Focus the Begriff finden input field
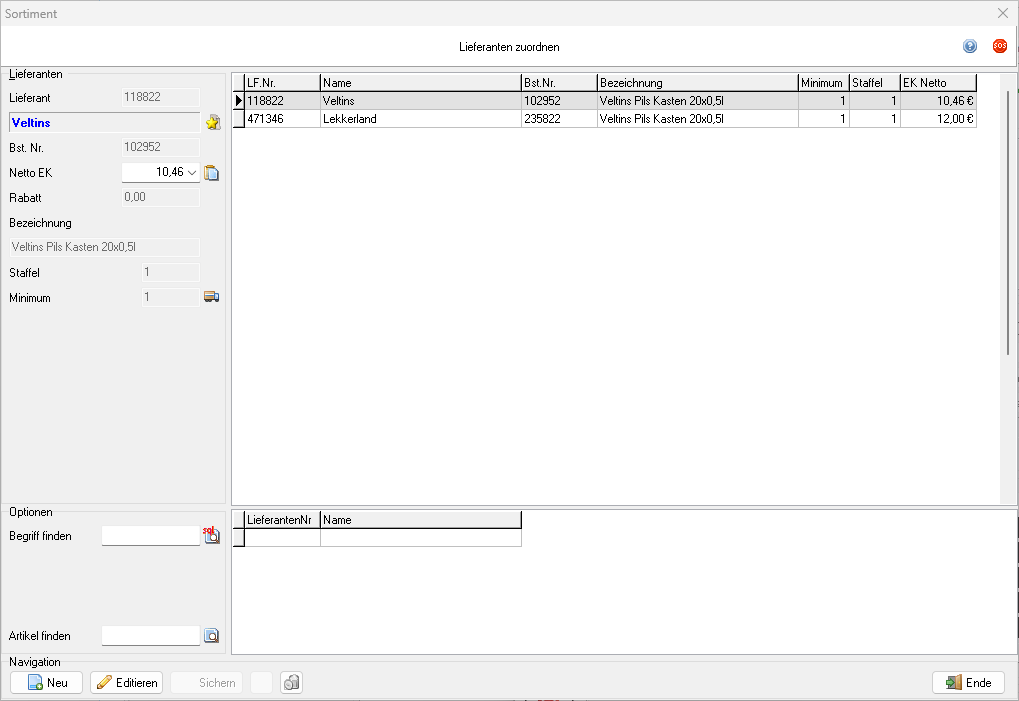 pos(151,536)
